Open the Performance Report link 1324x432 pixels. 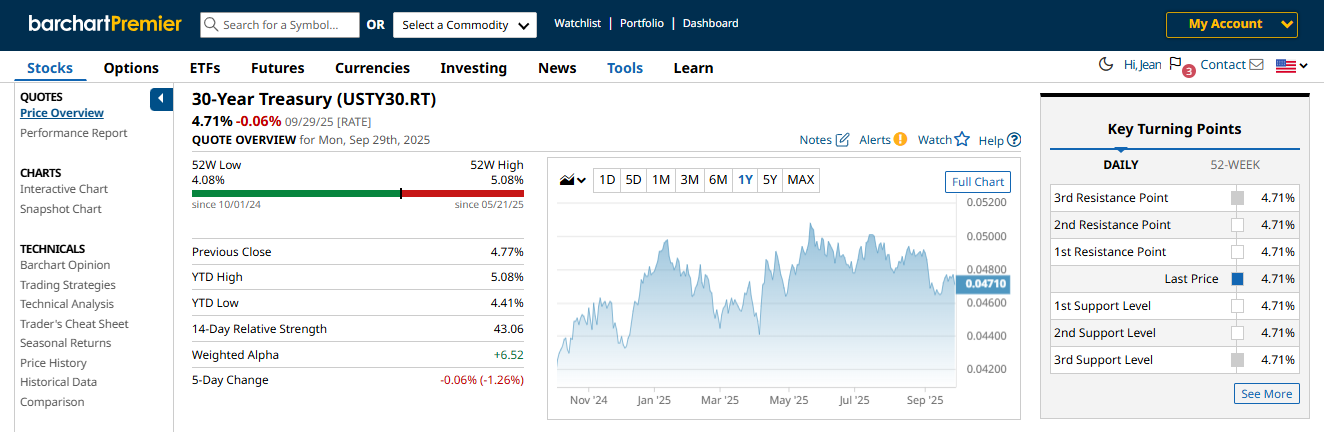pyautogui.click(x=74, y=133)
